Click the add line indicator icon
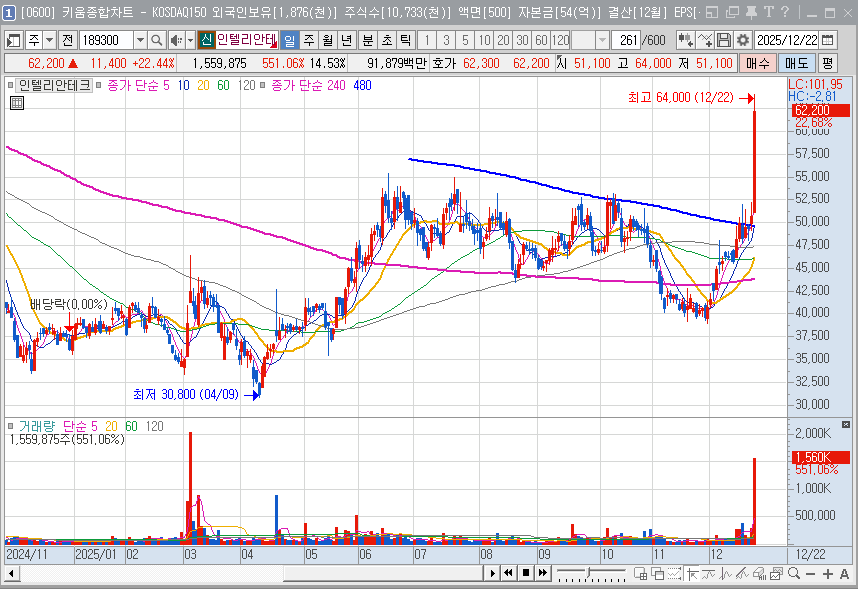Screen dimensions: 858x589 point(705,40)
